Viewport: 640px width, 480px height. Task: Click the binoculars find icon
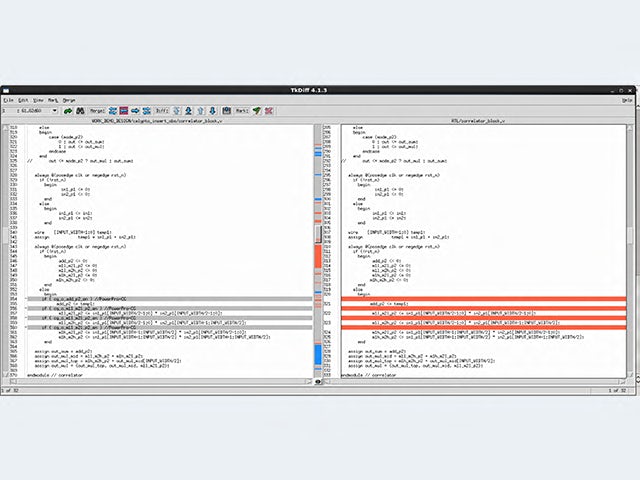80,111
